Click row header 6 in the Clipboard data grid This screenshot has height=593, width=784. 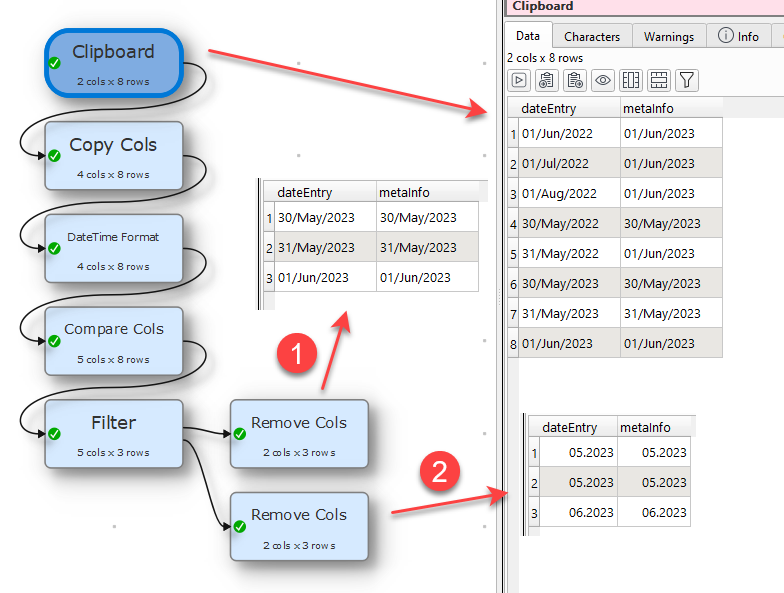[513, 284]
